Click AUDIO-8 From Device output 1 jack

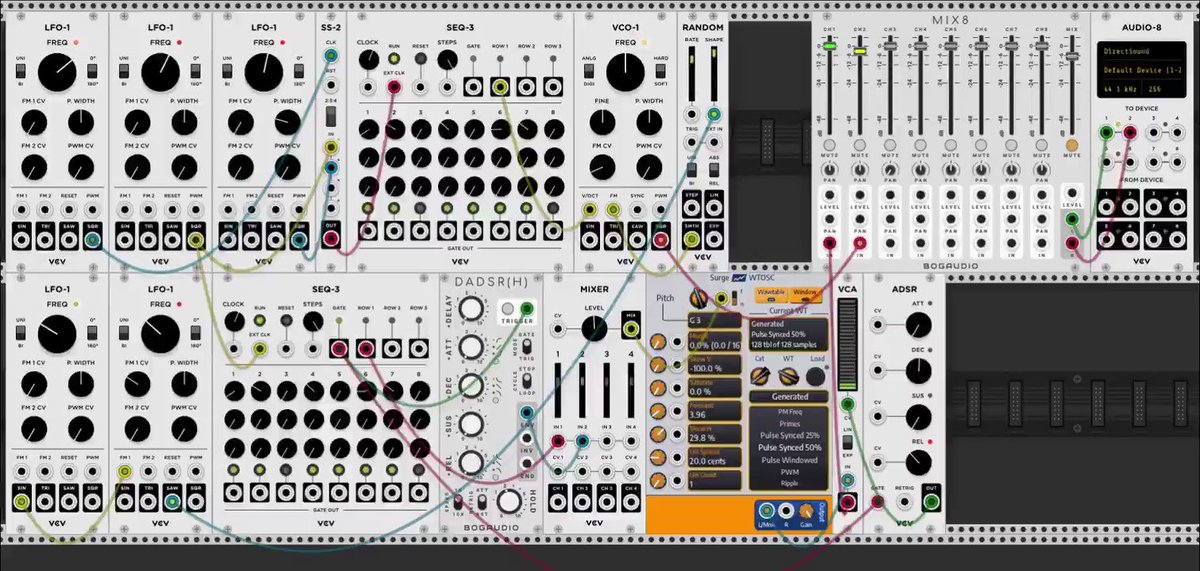click(1107, 206)
